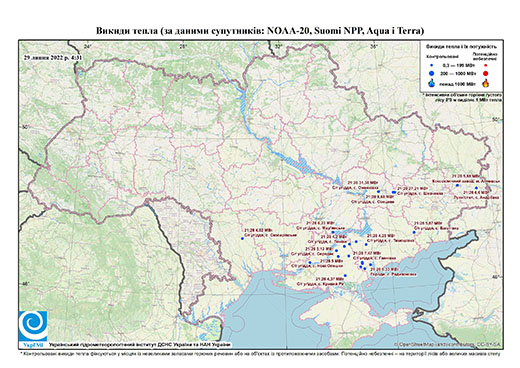Click the 7.67 МВт heat emission label
Image resolution: width=520 pixels, height=368 pixels.
point(366,253)
